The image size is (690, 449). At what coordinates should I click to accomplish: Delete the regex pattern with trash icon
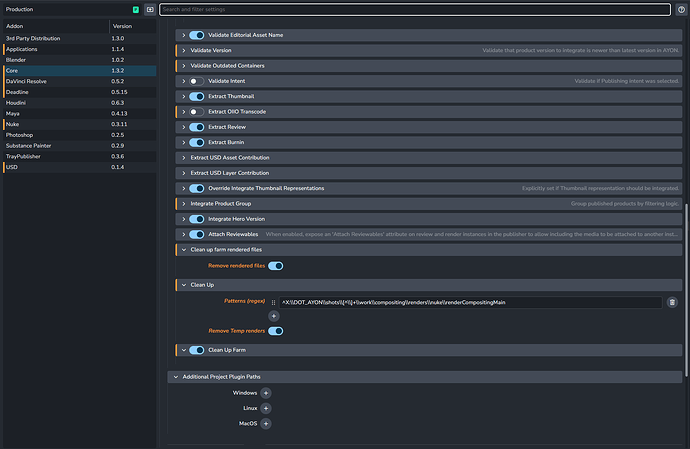click(x=672, y=301)
